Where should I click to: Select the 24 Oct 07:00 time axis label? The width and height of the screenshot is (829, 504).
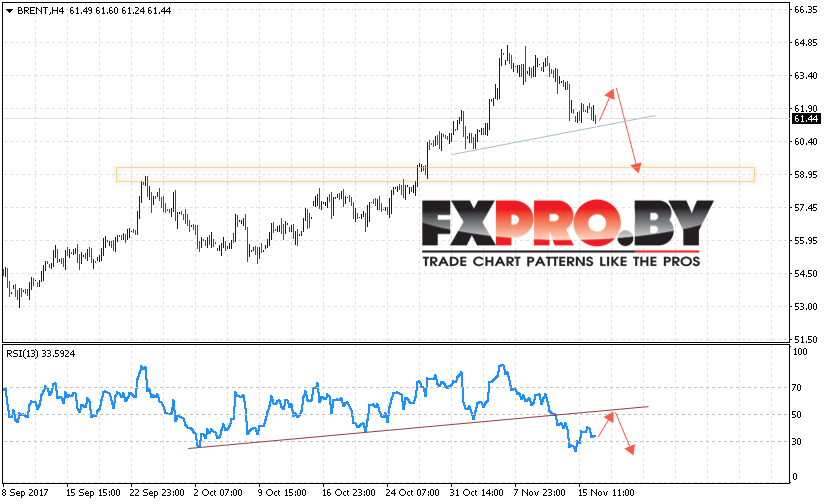[x=412, y=493]
